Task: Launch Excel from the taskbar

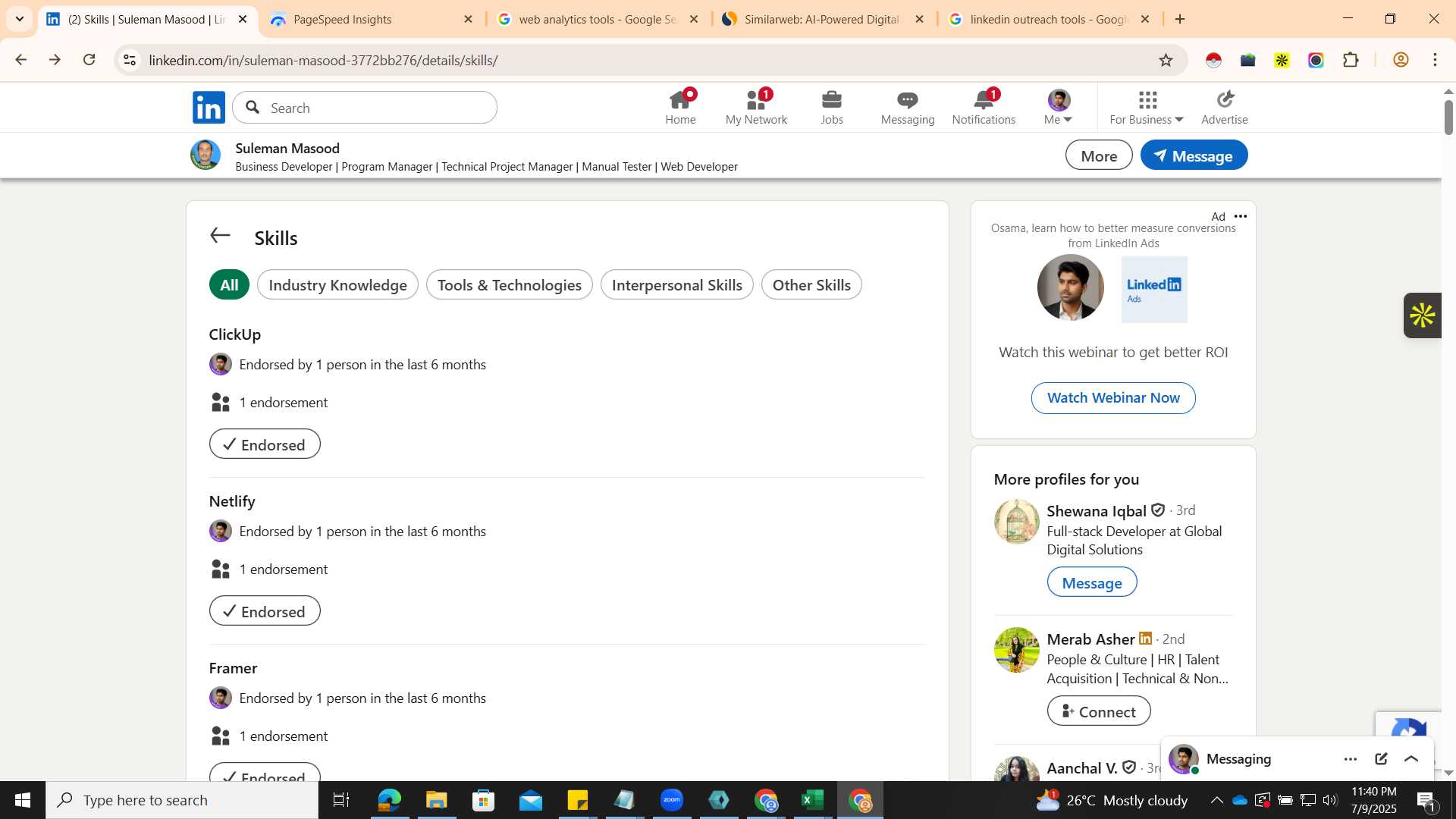Action: [x=813, y=800]
